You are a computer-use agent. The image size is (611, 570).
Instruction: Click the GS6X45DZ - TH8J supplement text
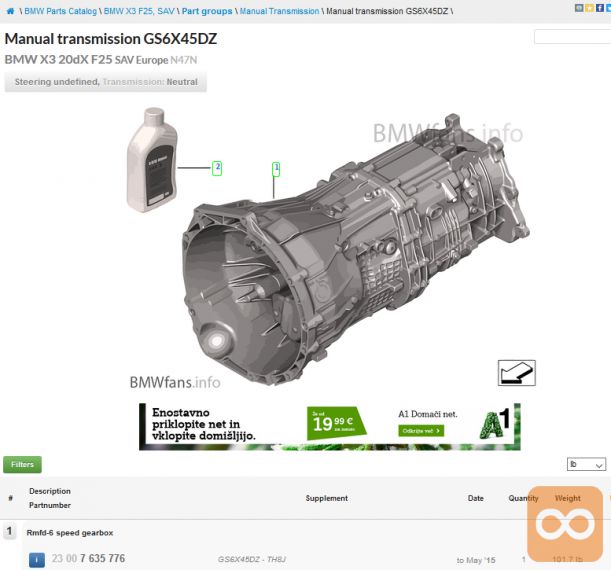point(252,559)
